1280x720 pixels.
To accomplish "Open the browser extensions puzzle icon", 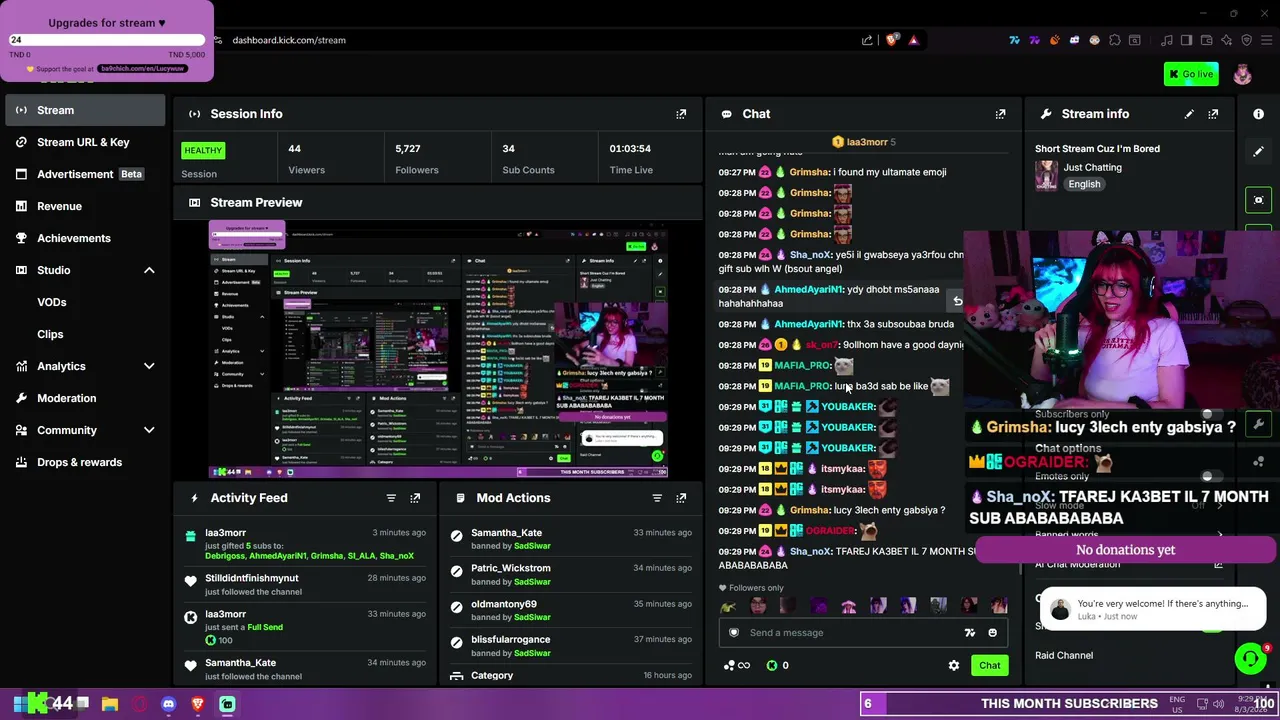I will coord(1114,40).
